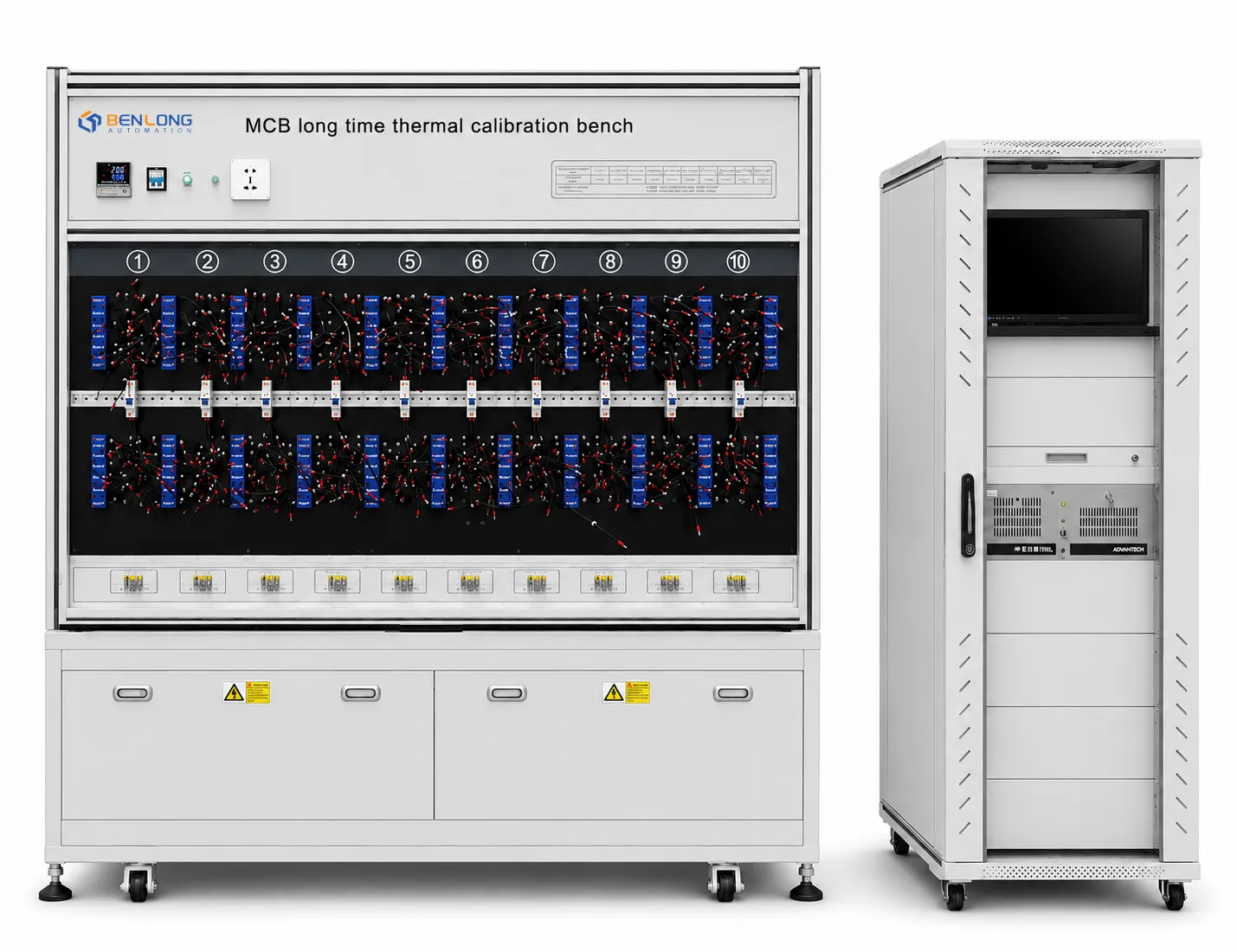Click the smaller green indicator light
Viewport: 1237px width, 952px height.
click(216, 180)
